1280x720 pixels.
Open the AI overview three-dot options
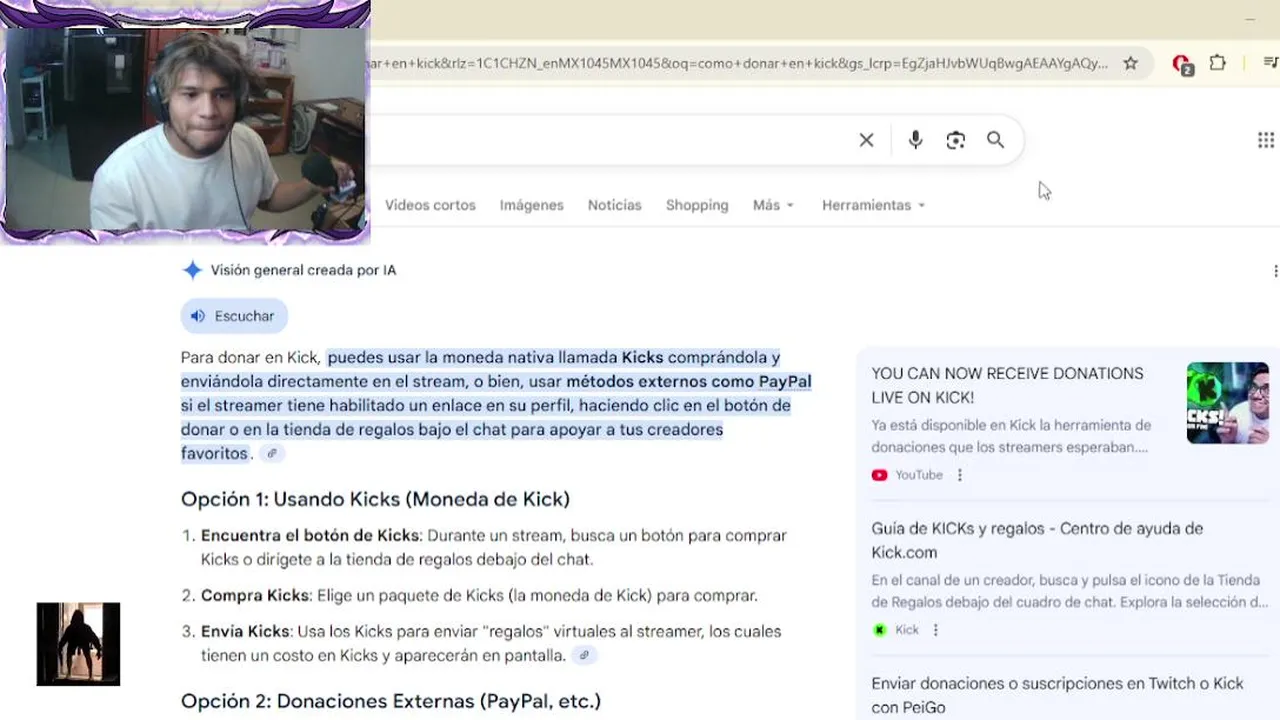(1275, 271)
